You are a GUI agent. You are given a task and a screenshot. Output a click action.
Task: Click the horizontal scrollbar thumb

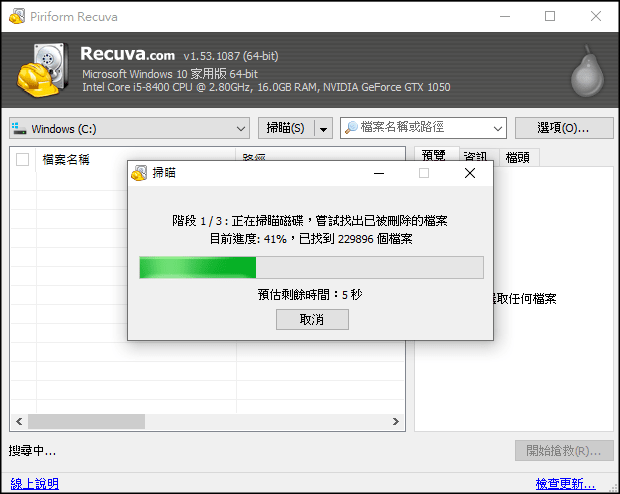(x=86, y=422)
